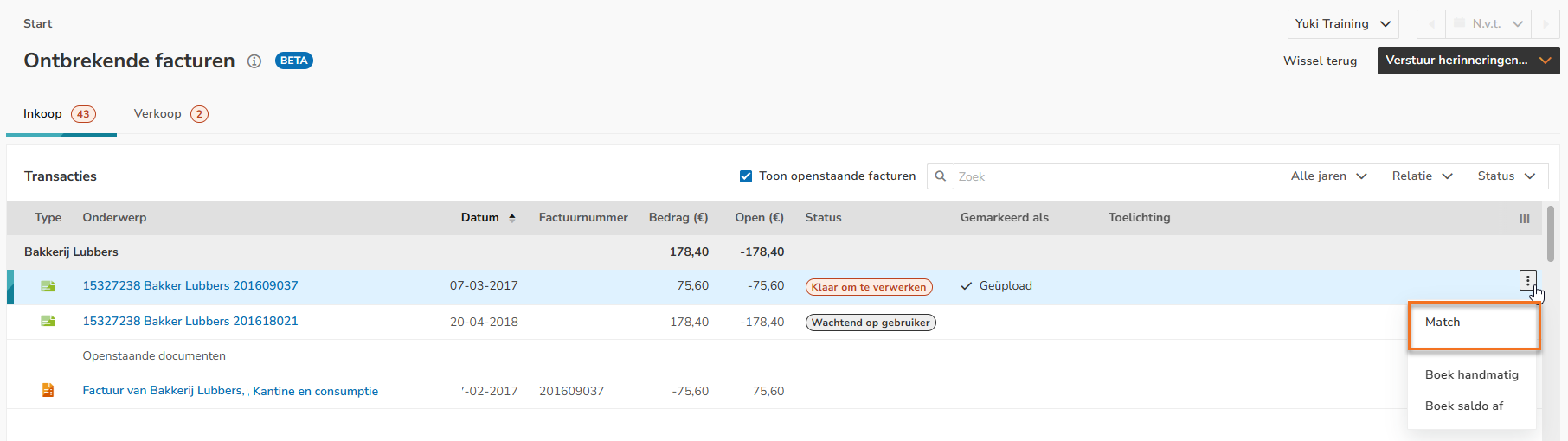Expand the Status filter dropdown

(1506, 176)
